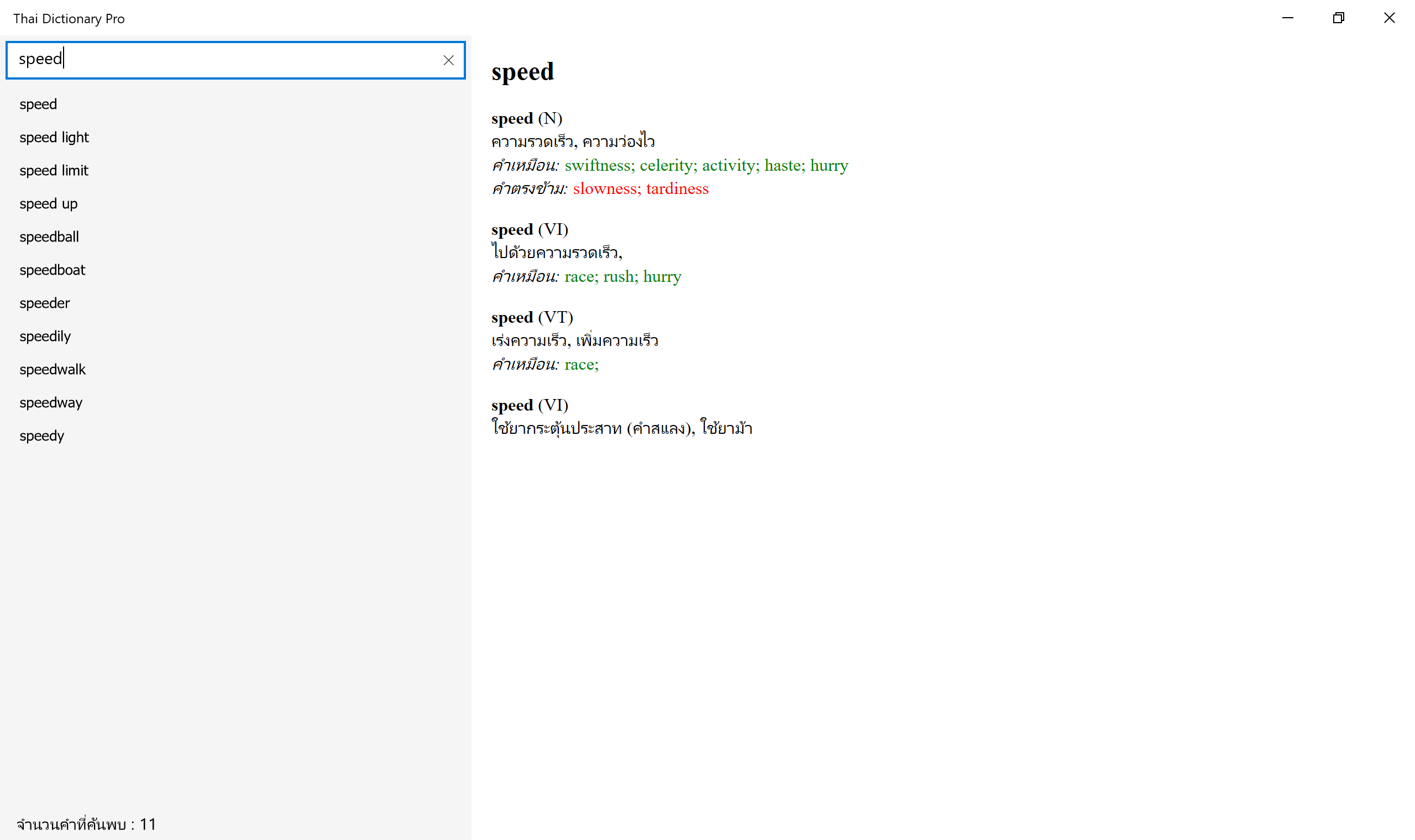View definition of 'speedy'
Viewport: 1415px width, 840px height.
pyautogui.click(x=41, y=436)
